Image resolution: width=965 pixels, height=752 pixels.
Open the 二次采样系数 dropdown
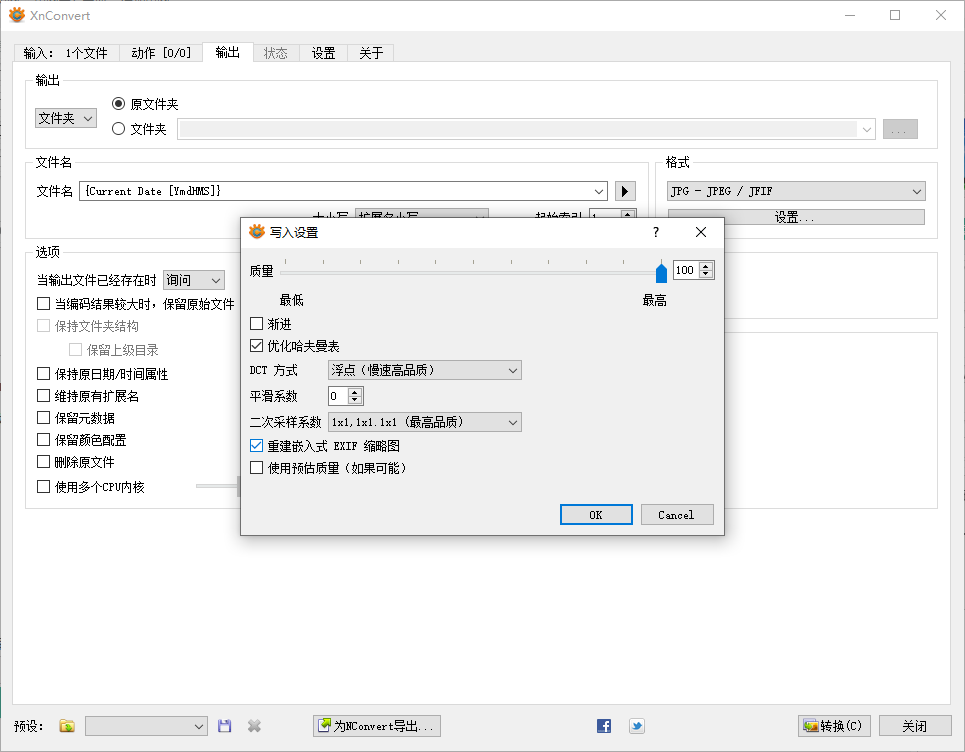425,421
